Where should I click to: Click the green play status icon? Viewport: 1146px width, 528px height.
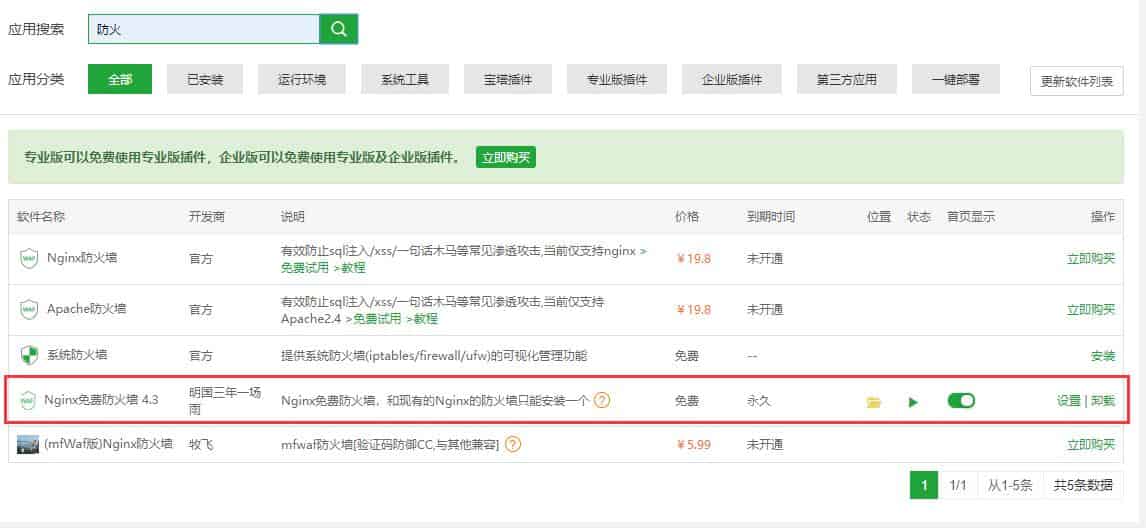[913, 402]
